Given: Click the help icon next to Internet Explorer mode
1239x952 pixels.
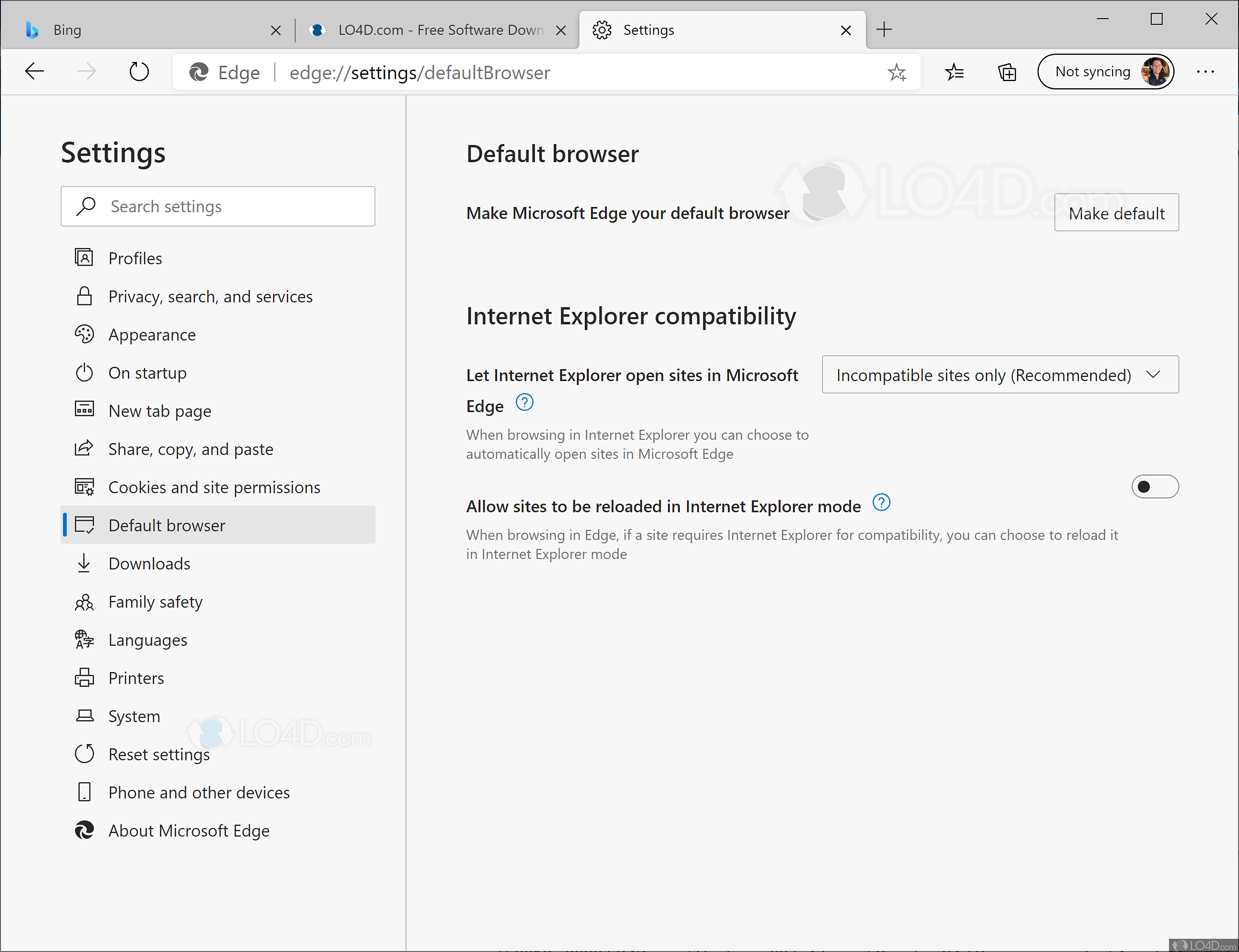Looking at the screenshot, I should point(880,502).
